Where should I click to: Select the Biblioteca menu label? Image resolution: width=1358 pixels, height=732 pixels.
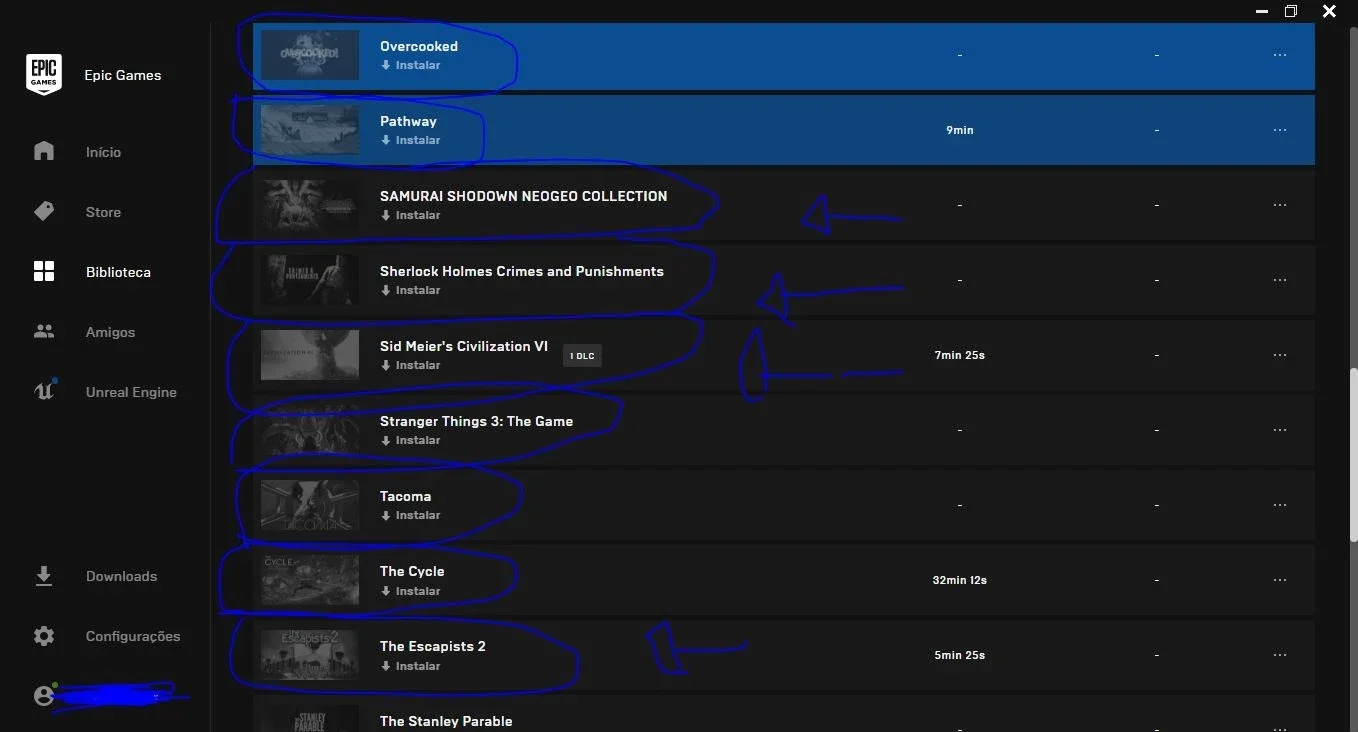[118, 272]
